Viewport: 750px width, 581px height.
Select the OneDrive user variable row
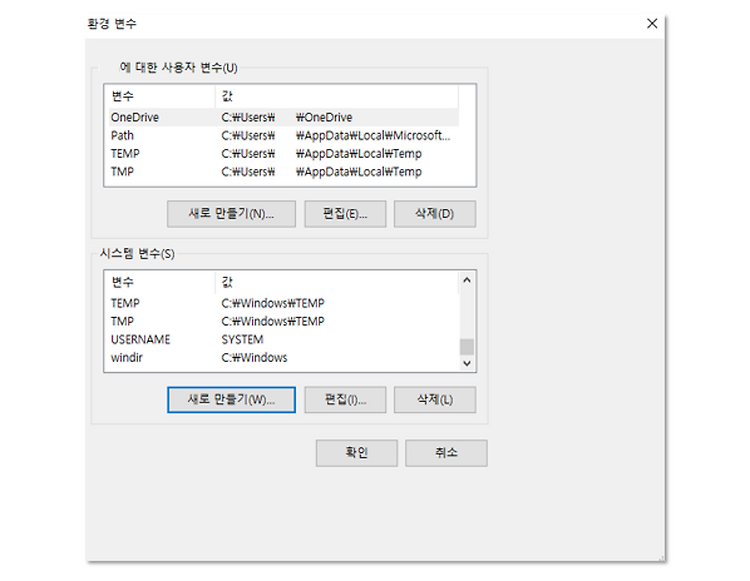284,117
